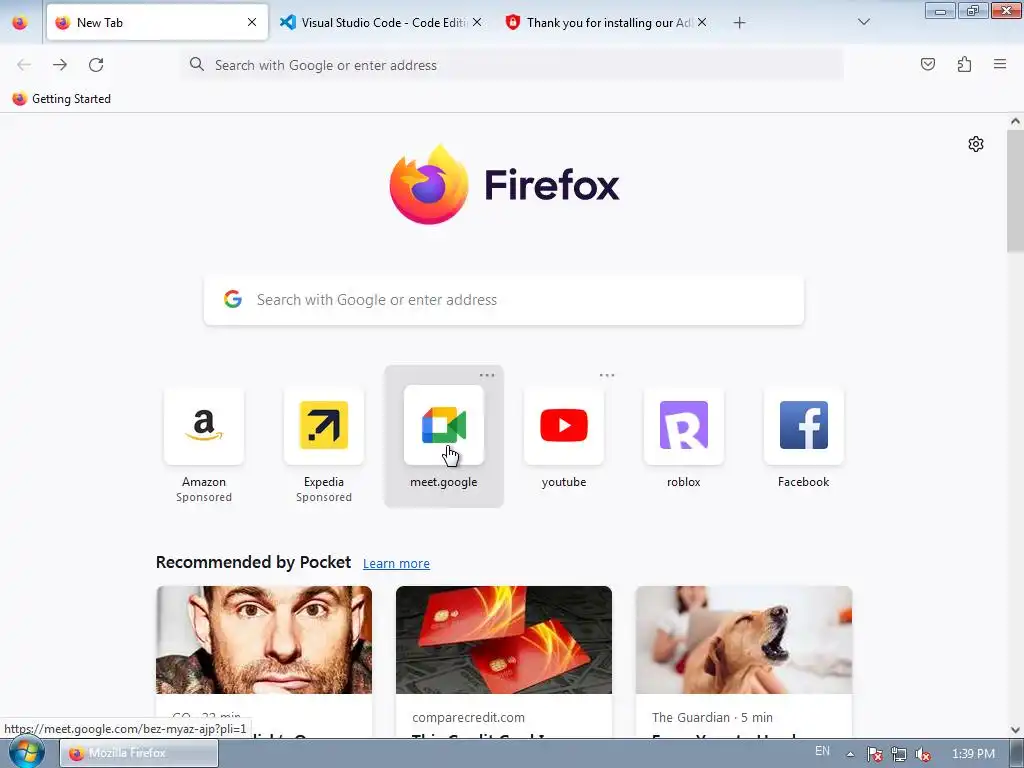Click the magnifier icon in the address bar

(197, 64)
